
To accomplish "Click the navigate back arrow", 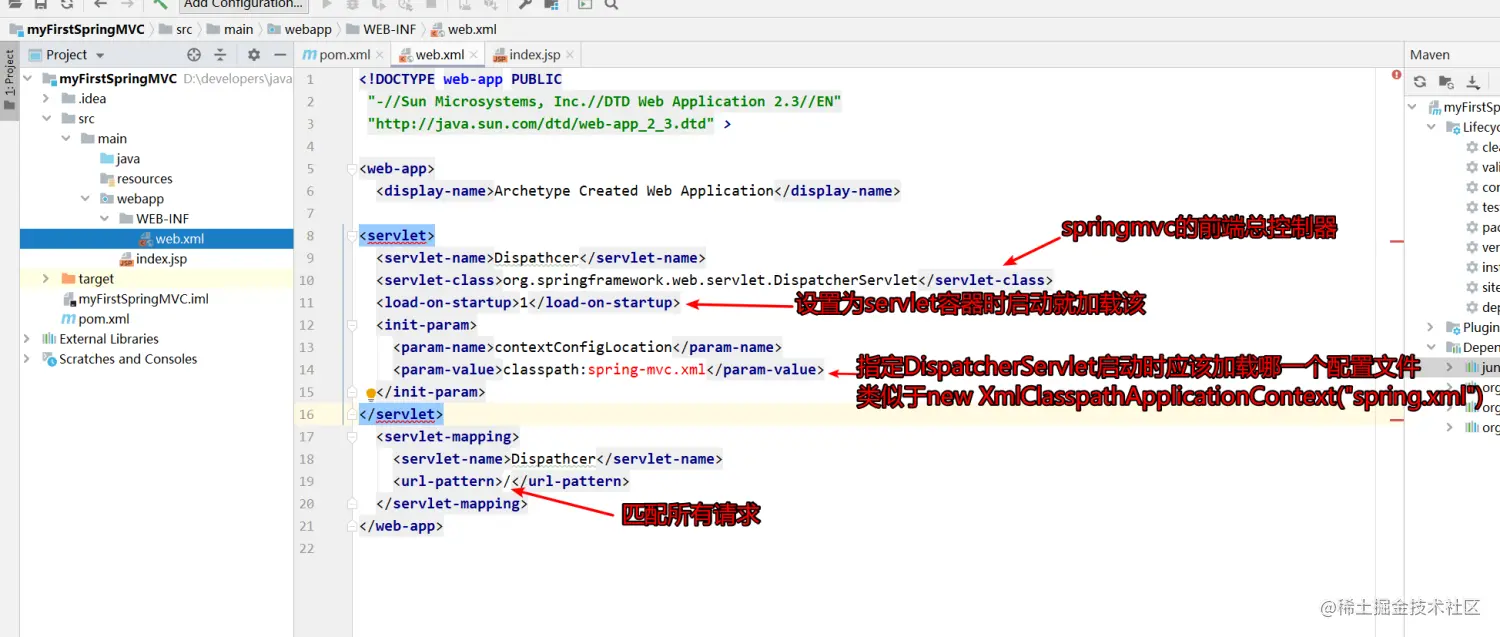I will click(x=100, y=5).
